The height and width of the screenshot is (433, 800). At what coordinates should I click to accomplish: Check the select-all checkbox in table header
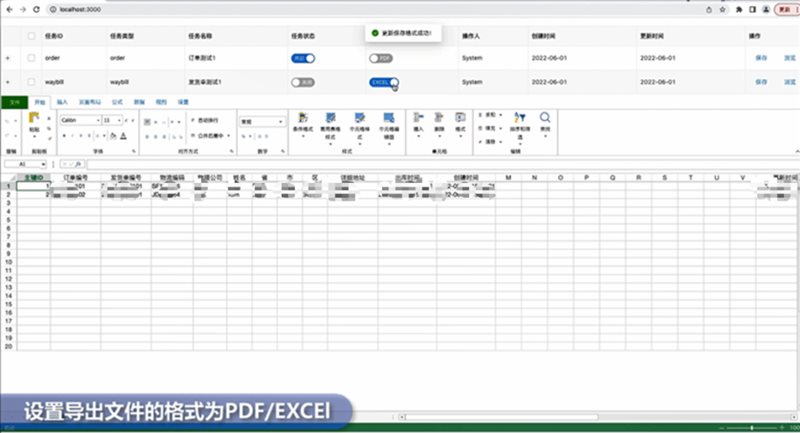[x=31, y=36]
